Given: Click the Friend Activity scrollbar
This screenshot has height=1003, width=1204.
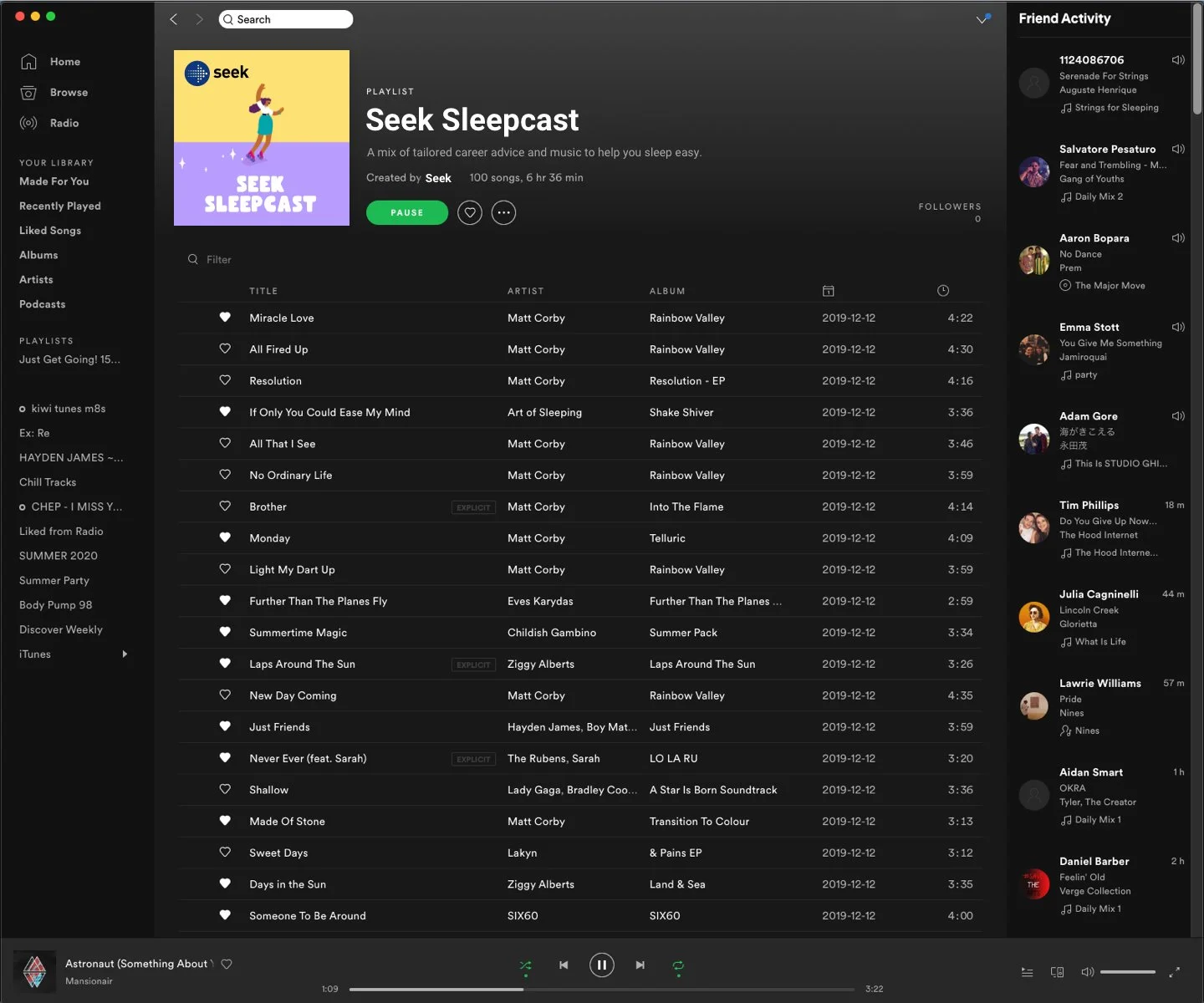Looking at the screenshot, I should (1197, 59).
